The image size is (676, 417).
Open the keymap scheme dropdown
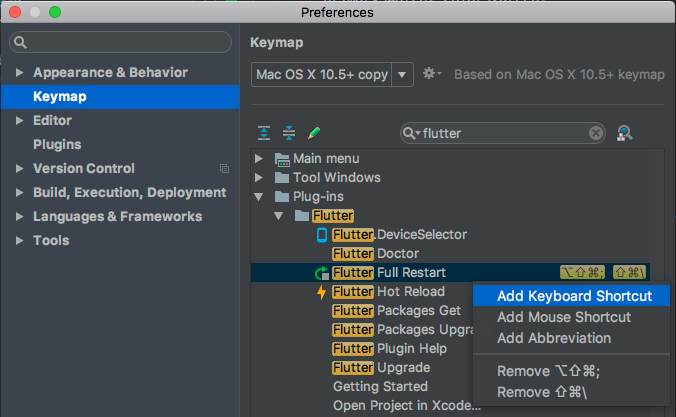[402, 74]
